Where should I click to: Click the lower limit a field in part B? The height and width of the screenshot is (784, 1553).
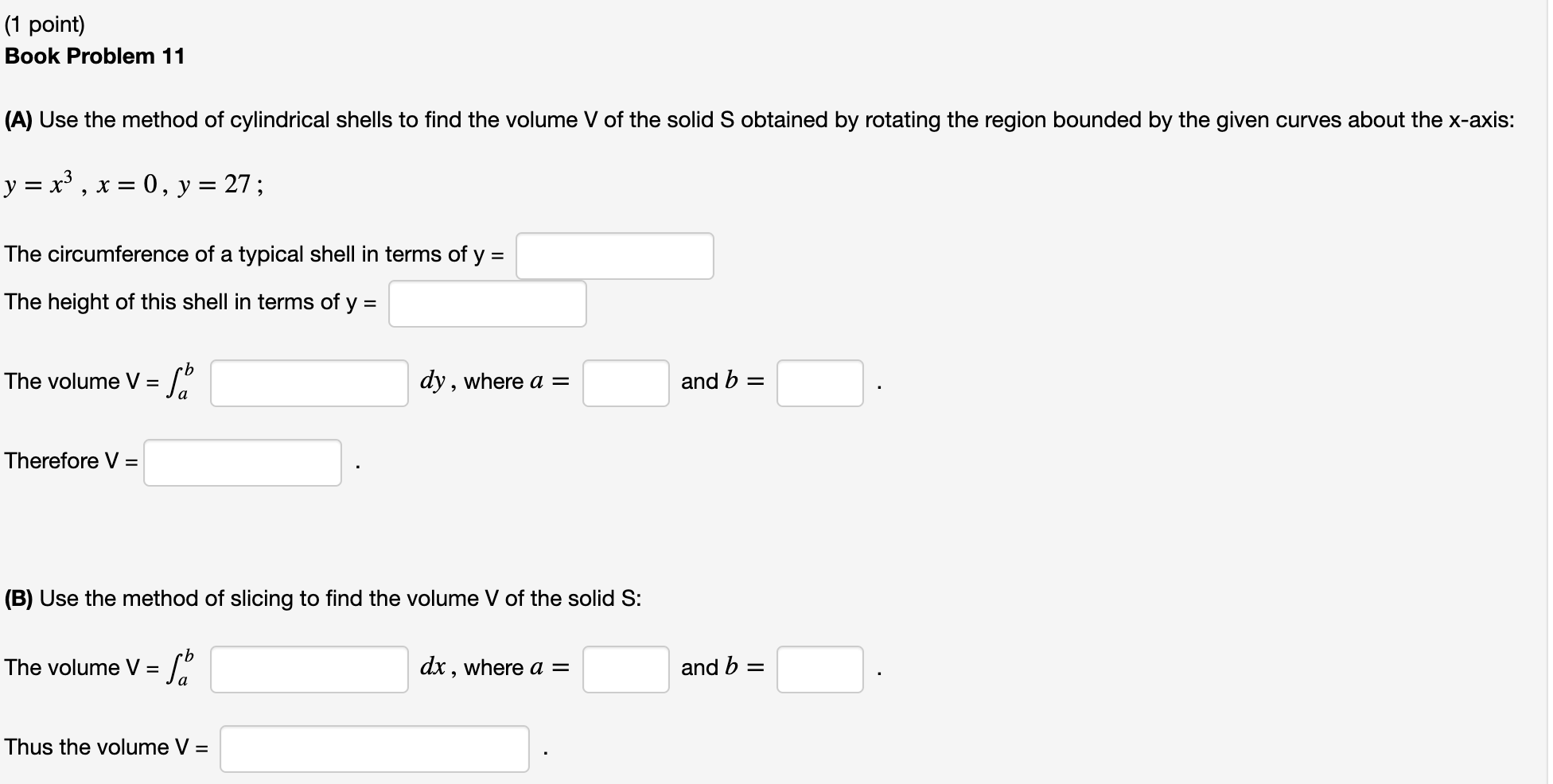[x=625, y=669]
